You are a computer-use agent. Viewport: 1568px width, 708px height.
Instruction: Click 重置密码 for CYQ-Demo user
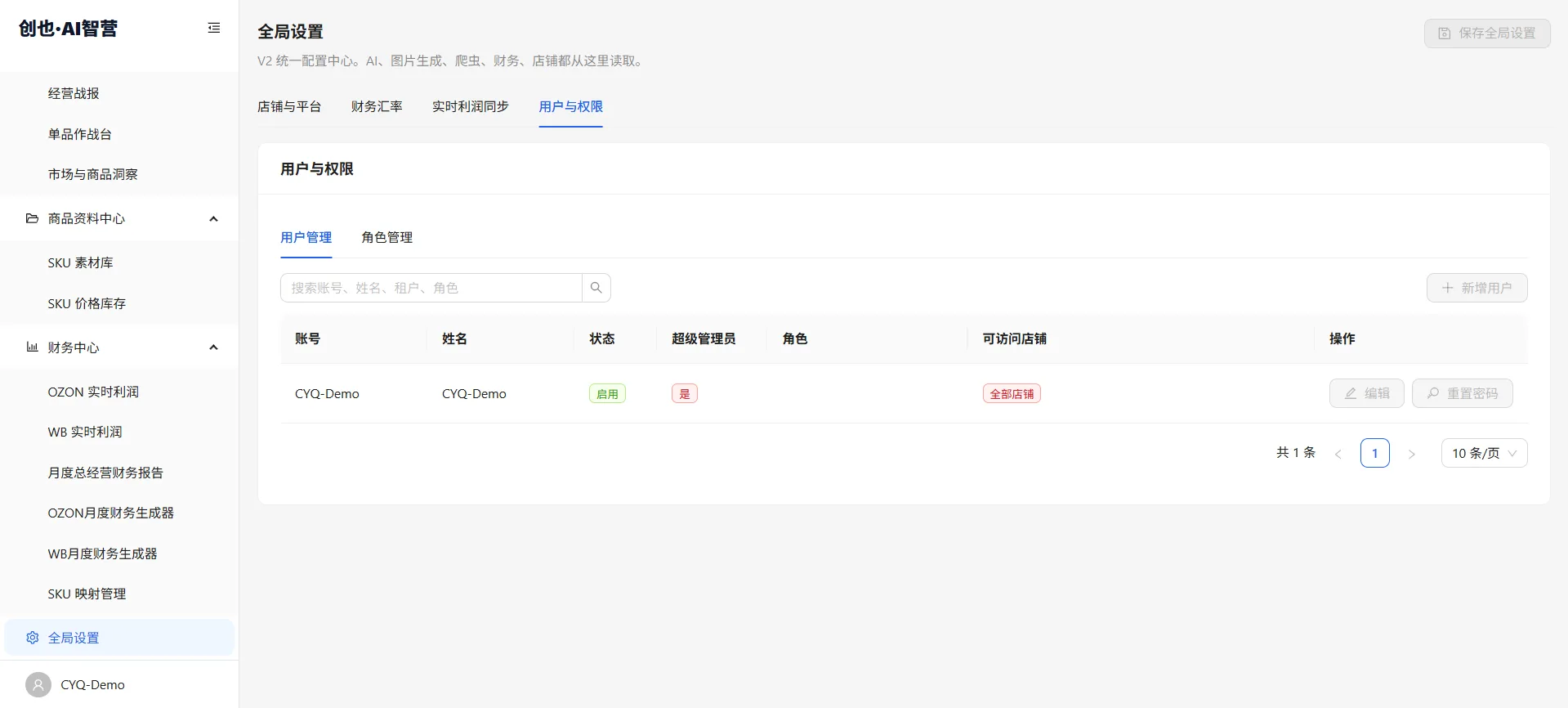pyautogui.click(x=1463, y=393)
